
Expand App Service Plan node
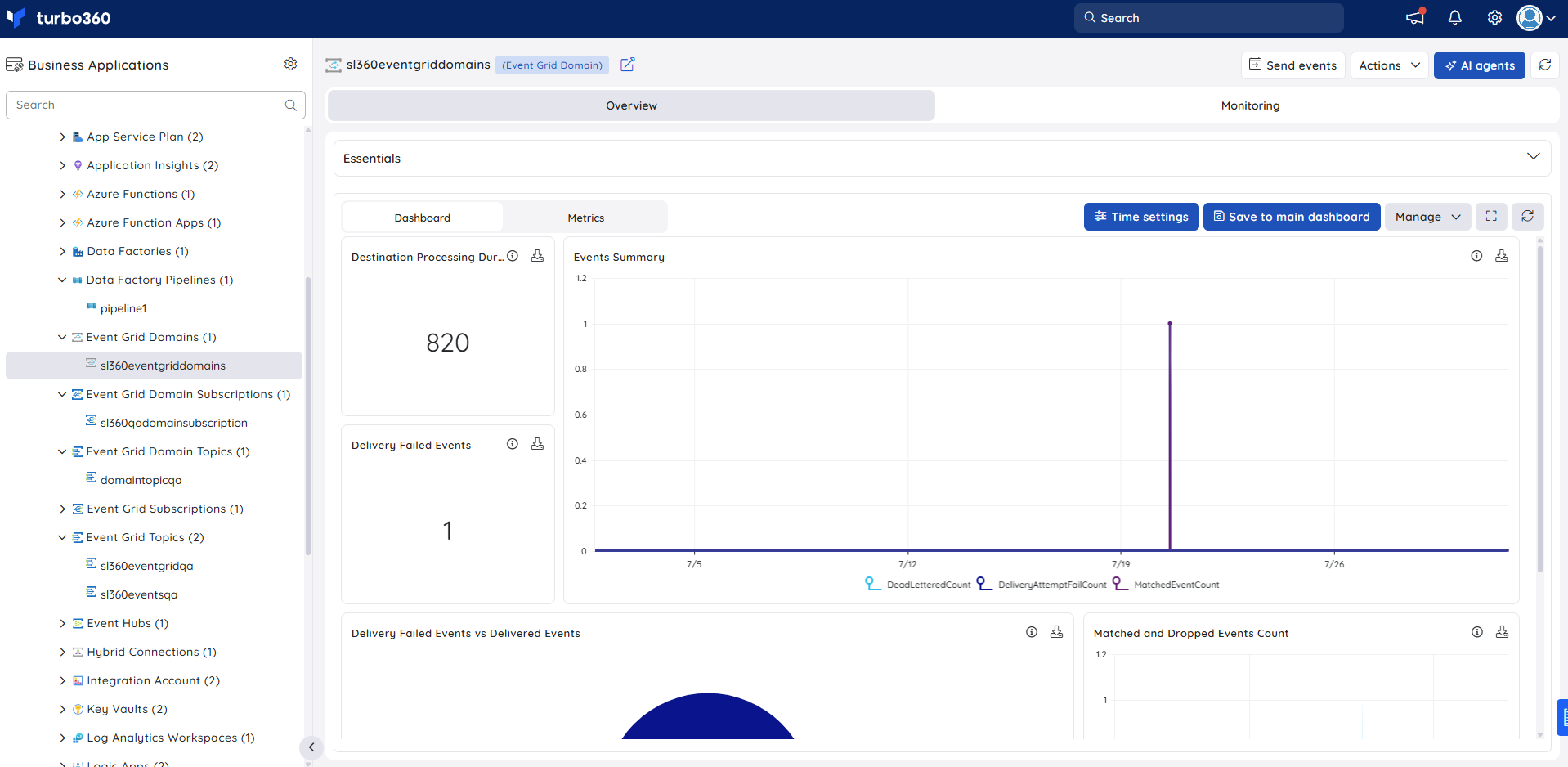(x=63, y=137)
